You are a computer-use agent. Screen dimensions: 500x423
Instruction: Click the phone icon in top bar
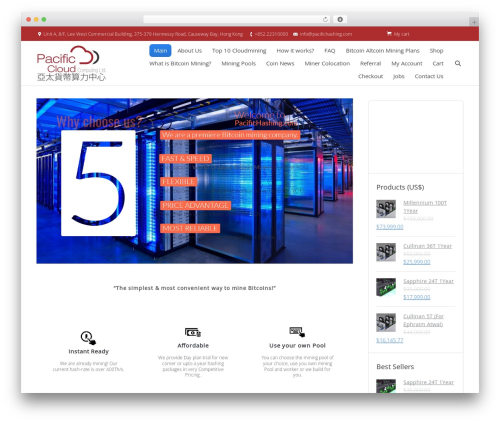pos(251,34)
